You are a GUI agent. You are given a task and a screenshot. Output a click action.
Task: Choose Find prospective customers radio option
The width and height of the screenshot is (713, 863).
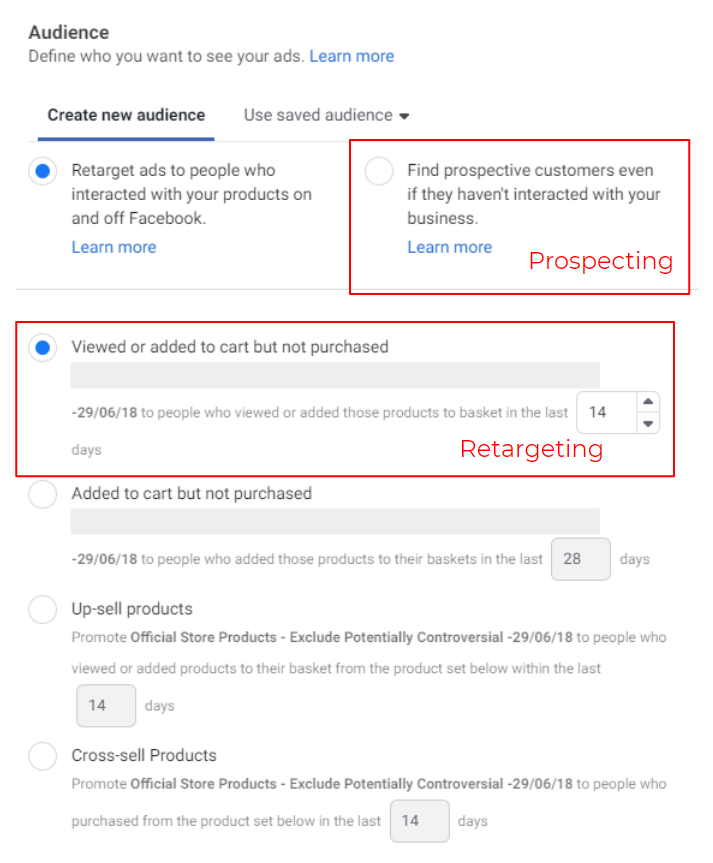click(379, 172)
